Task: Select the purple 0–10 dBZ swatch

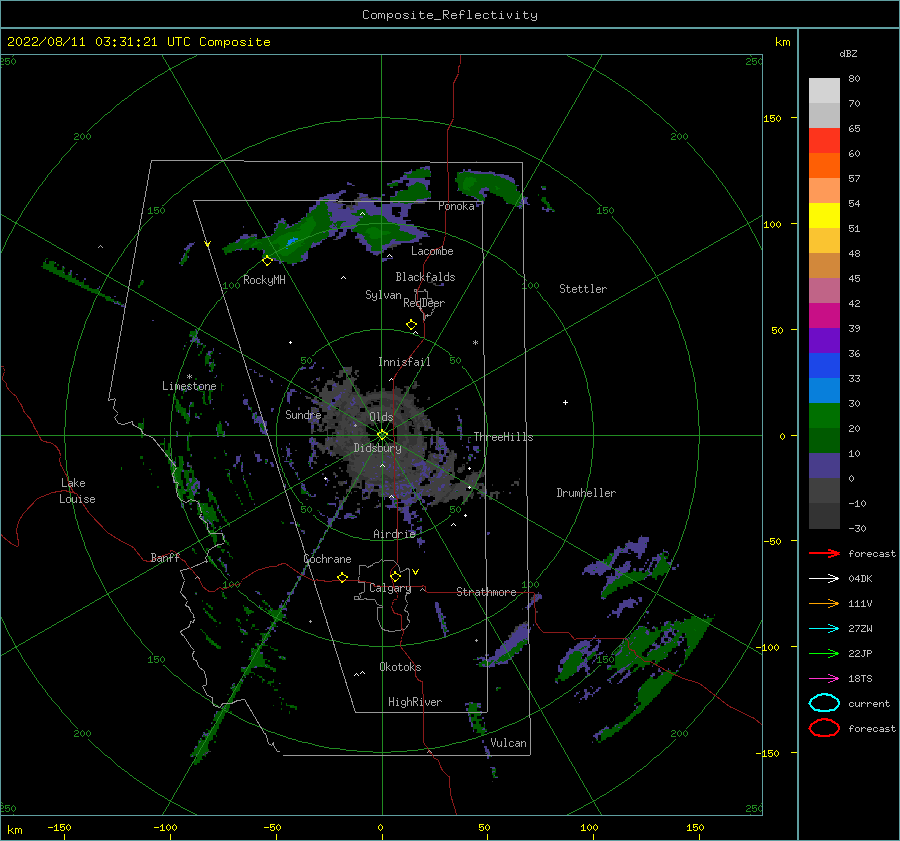Action: tap(824, 466)
